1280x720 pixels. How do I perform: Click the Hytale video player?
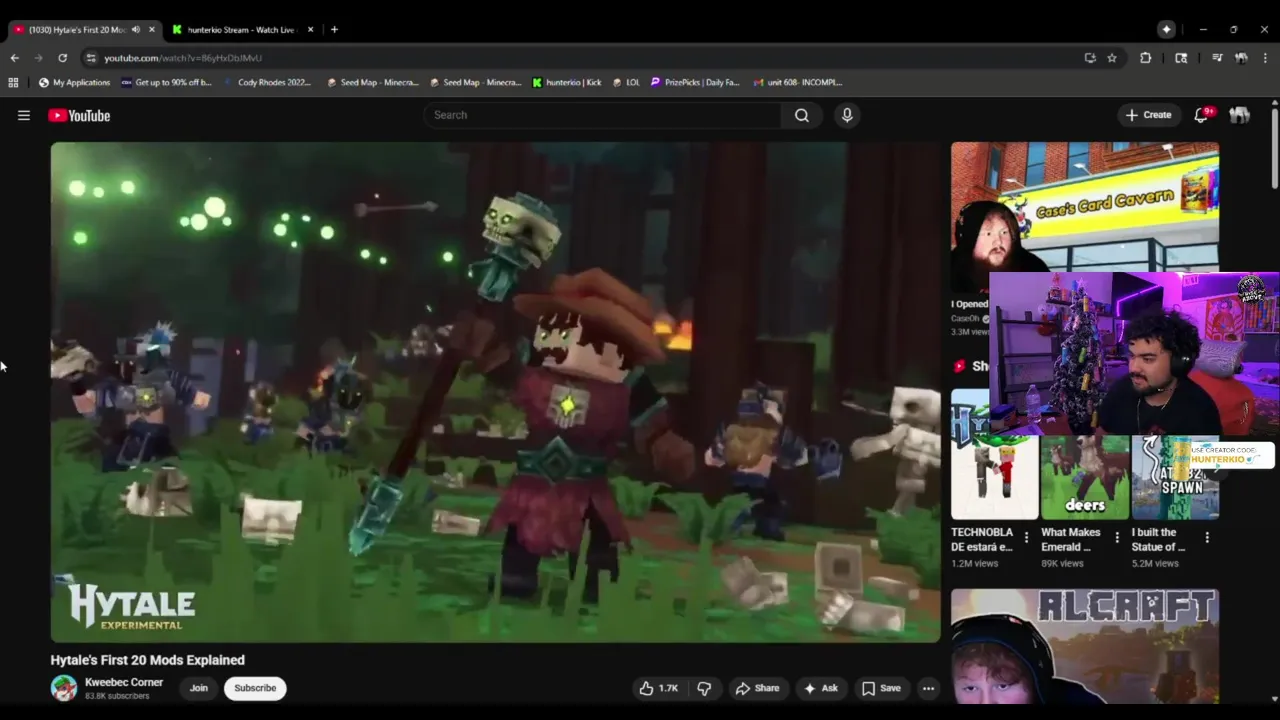[x=495, y=392]
